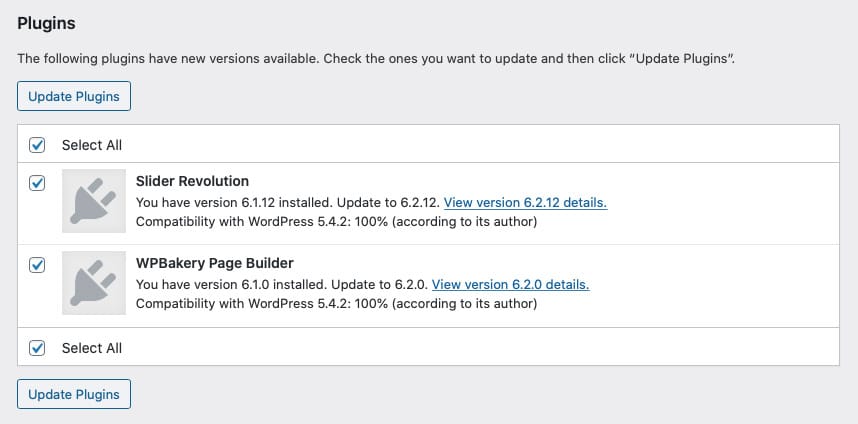Click the WPBakery Page Builder plugin title

coord(214,264)
